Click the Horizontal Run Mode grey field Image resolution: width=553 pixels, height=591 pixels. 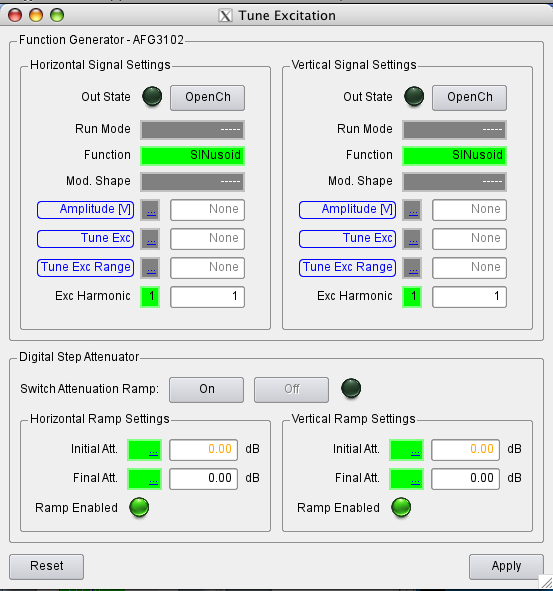tap(193, 130)
